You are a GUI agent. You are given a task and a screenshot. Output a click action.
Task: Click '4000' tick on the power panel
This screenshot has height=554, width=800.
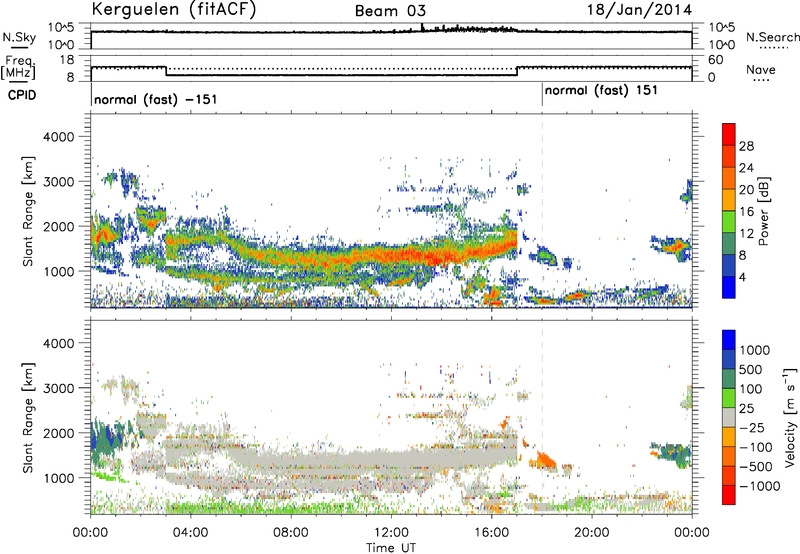(58, 137)
